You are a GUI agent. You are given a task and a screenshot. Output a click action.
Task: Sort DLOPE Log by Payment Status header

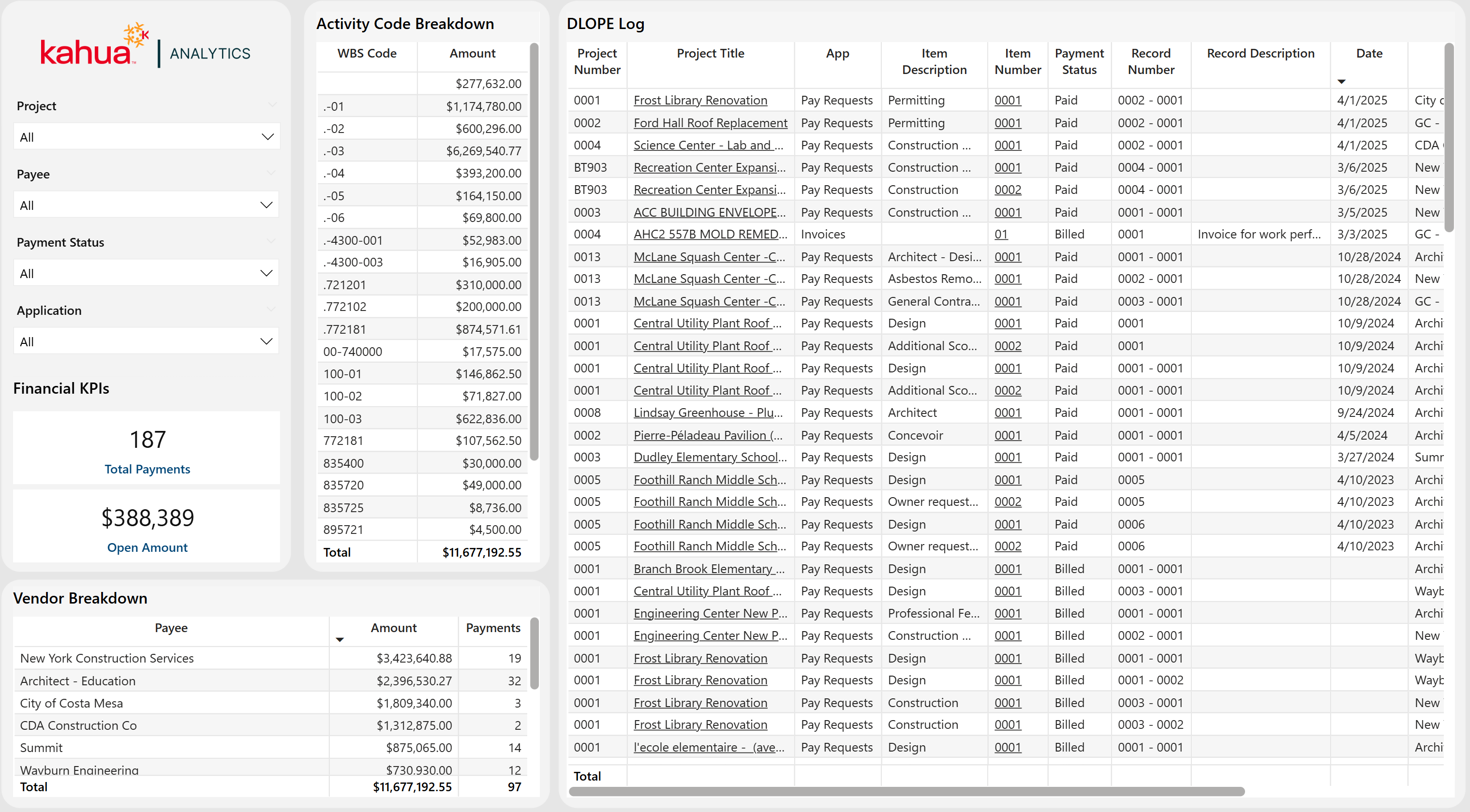[x=1079, y=61]
